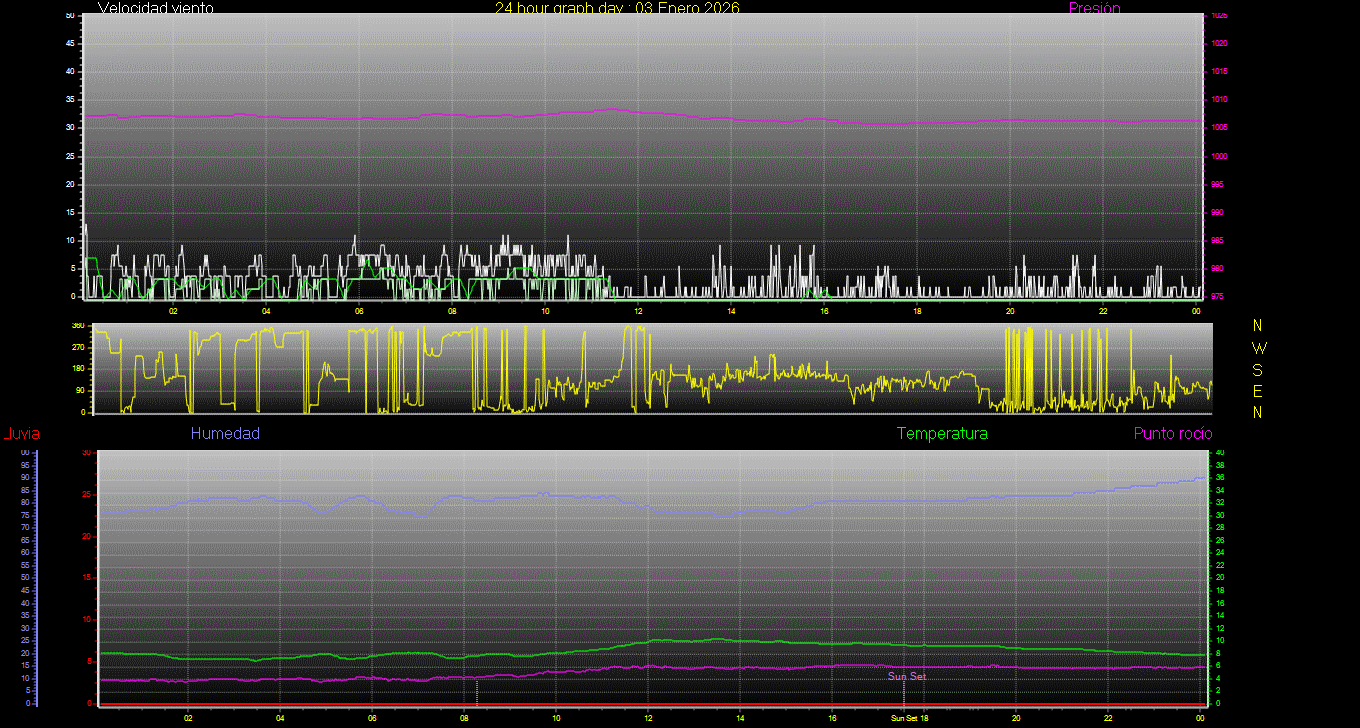The image size is (1360, 728).
Task: Click the W wind direction letter
Action: click(x=1258, y=348)
